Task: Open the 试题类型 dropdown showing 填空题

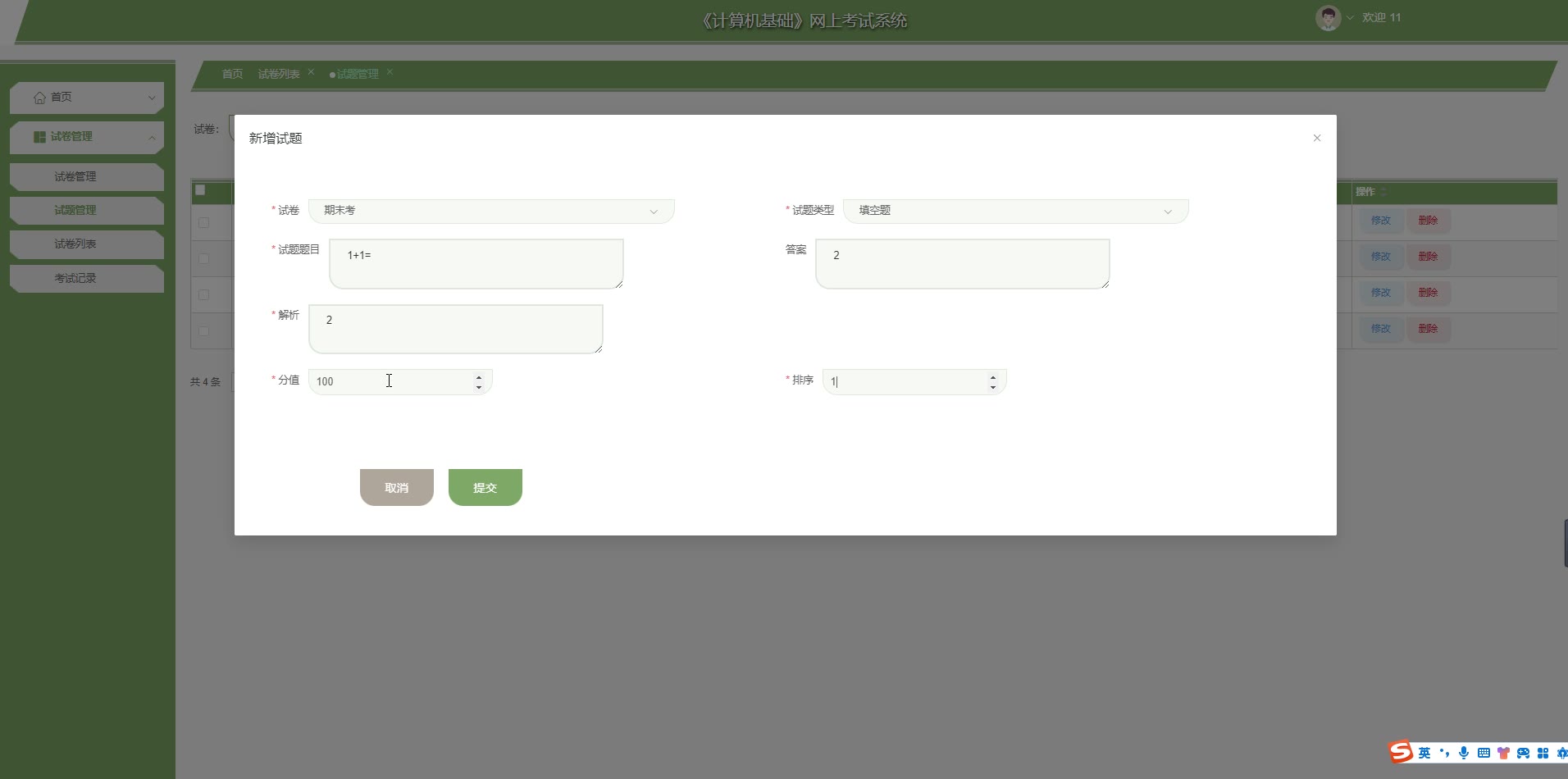Action: (x=1016, y=211)
